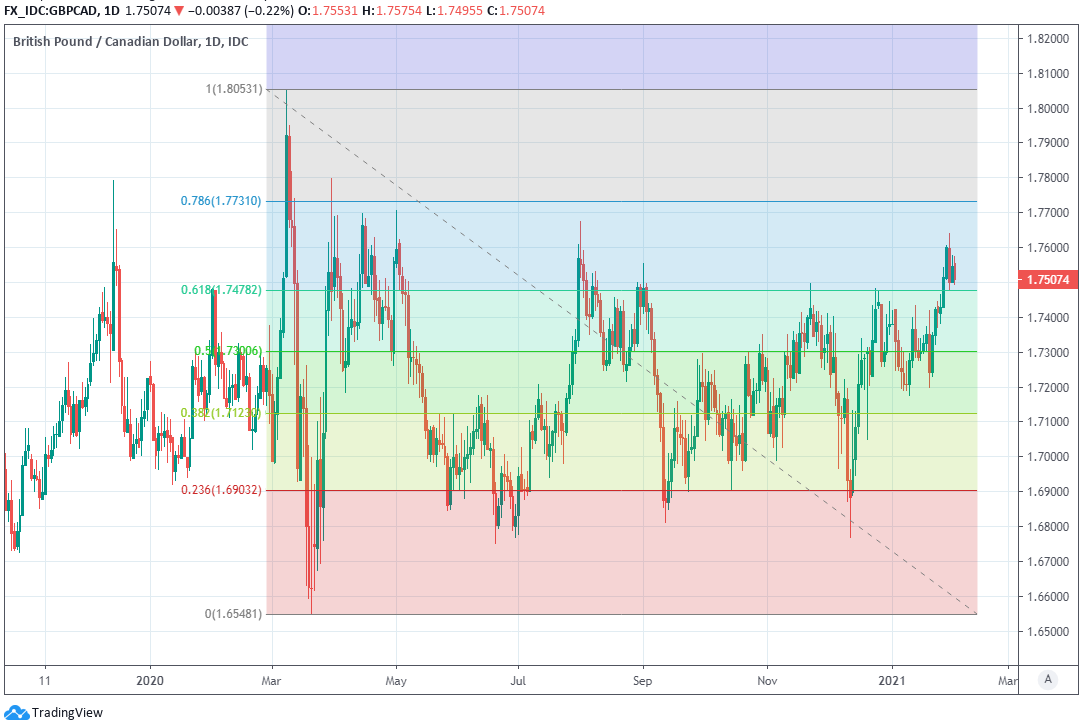Screen dimensions: 1079x724
Task: Click the Sep label on time axis
Action: pos(643,679)
